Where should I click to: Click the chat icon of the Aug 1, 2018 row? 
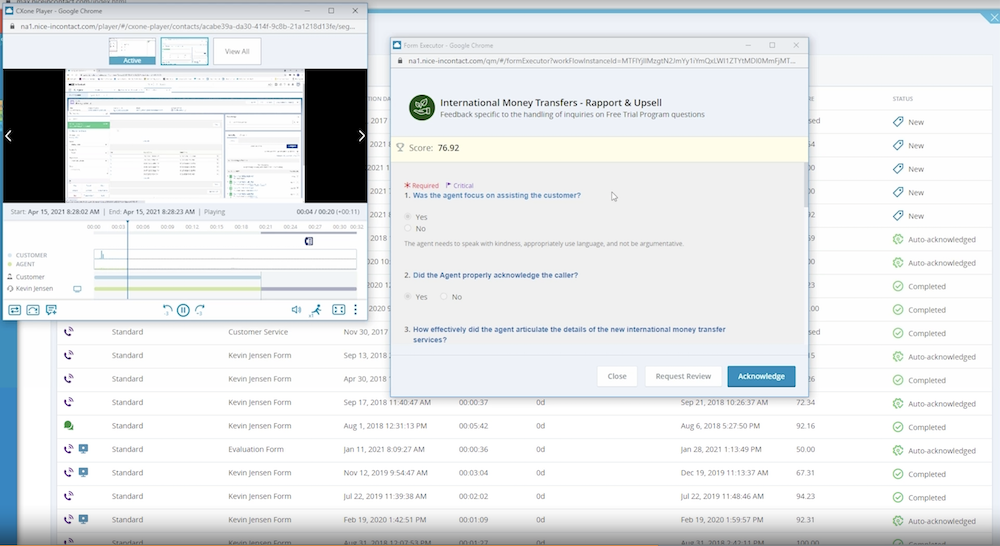tap(68, 425)
